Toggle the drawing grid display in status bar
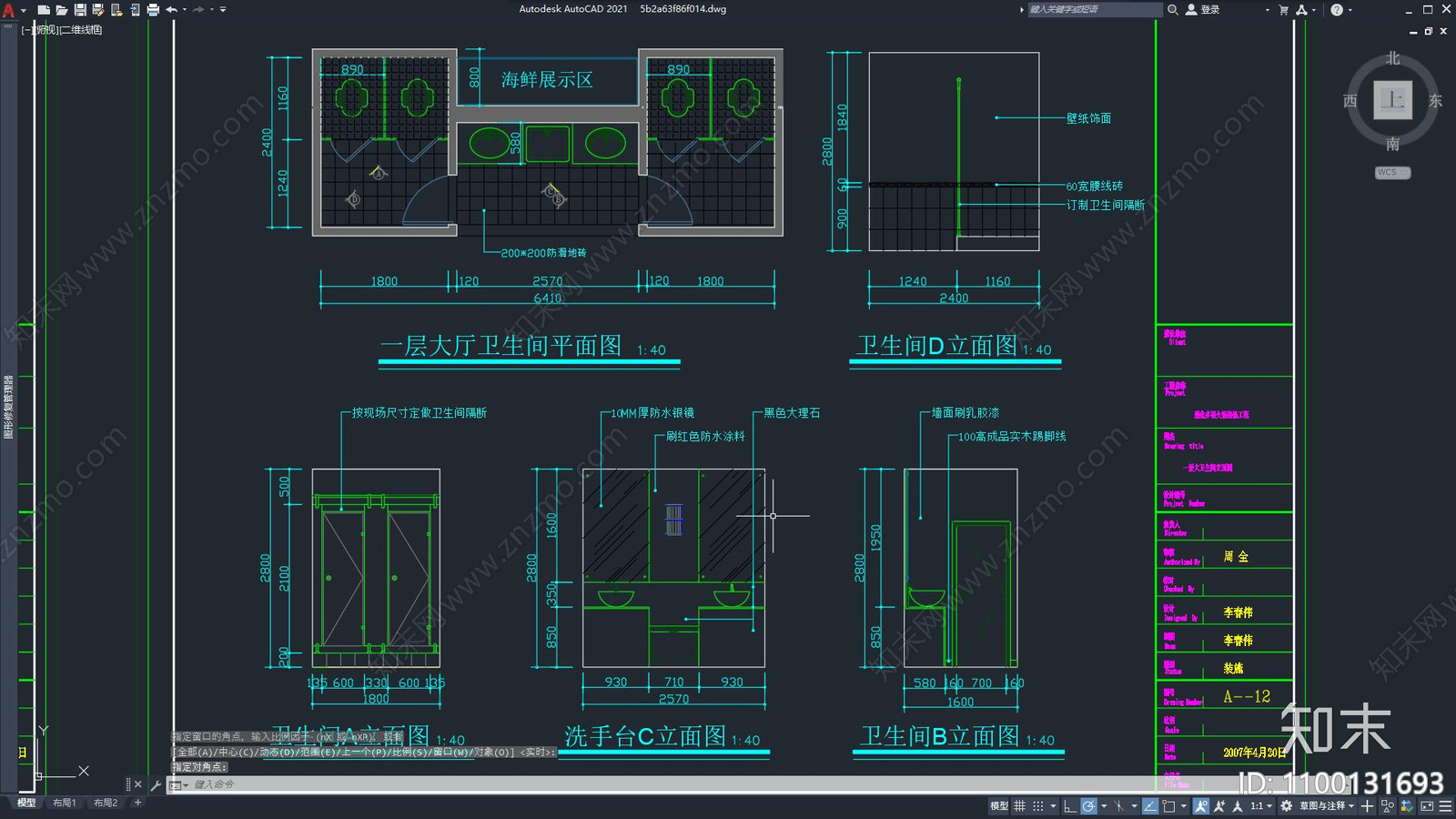The height and width of the screenshot is (819, 1456). click(x=1019, y=806)
